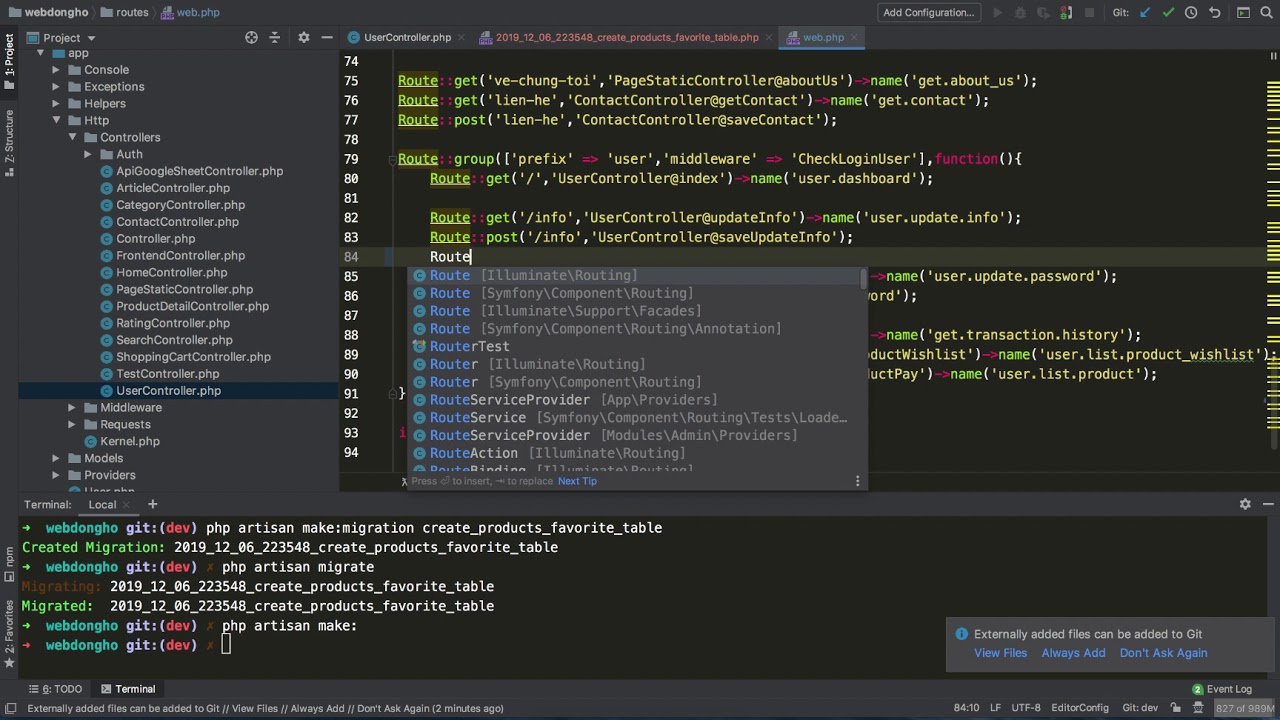
Task: Click the Git: dev branch widget
Action: 1138,708
